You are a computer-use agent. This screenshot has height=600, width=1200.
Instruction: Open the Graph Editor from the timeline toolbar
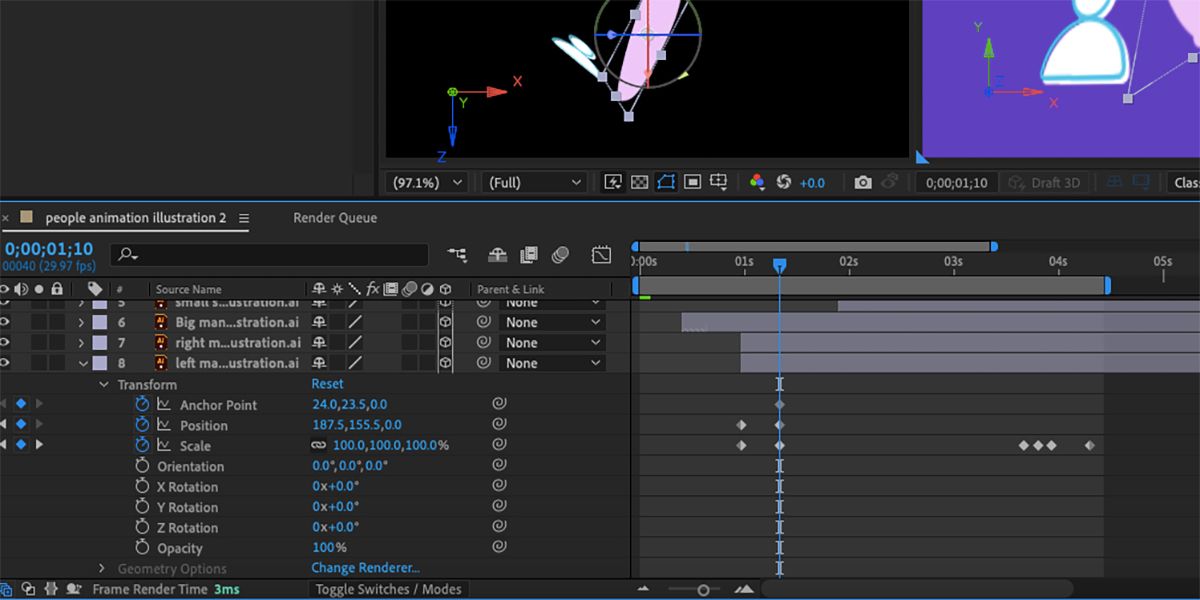pos(601,255)
